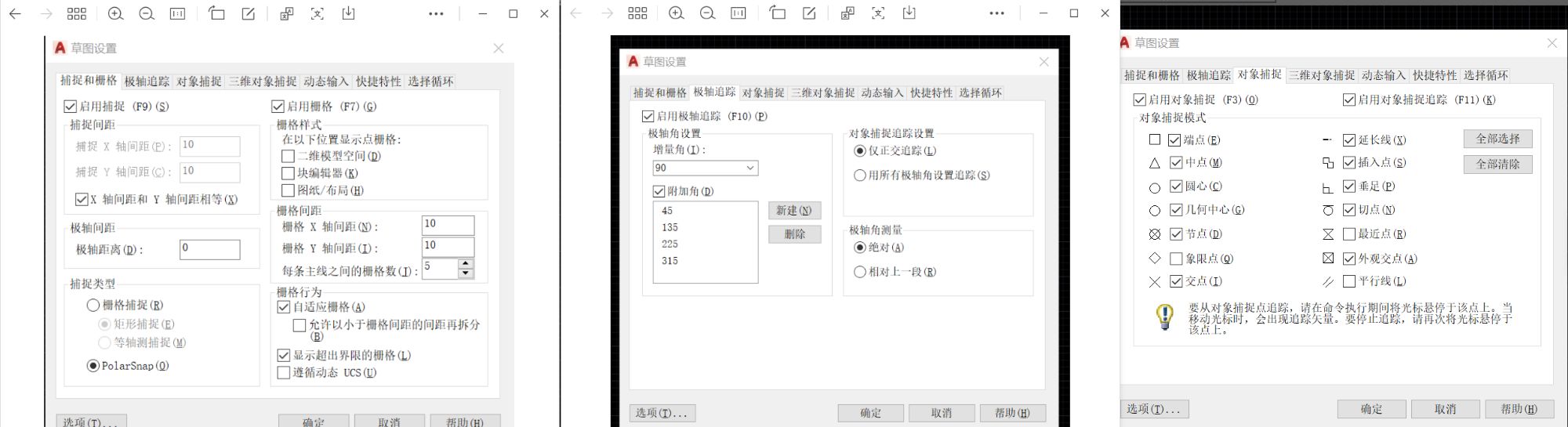Toggle 启用极轴追踪 (F10) checkbox
The height and width of the screenshot is (427, 1568).
648,116
